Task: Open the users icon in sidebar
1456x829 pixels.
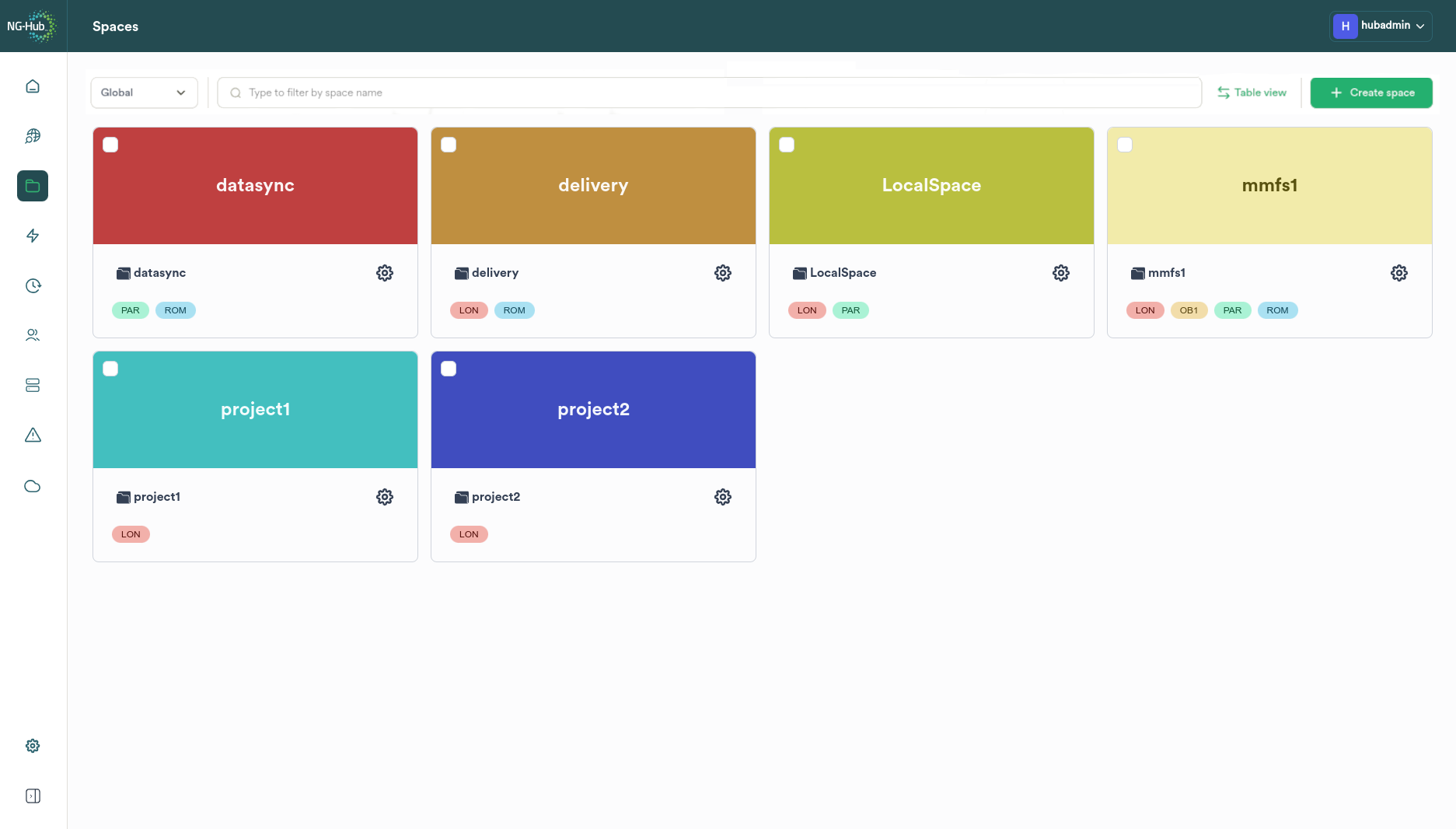Action: coord(33,335)
